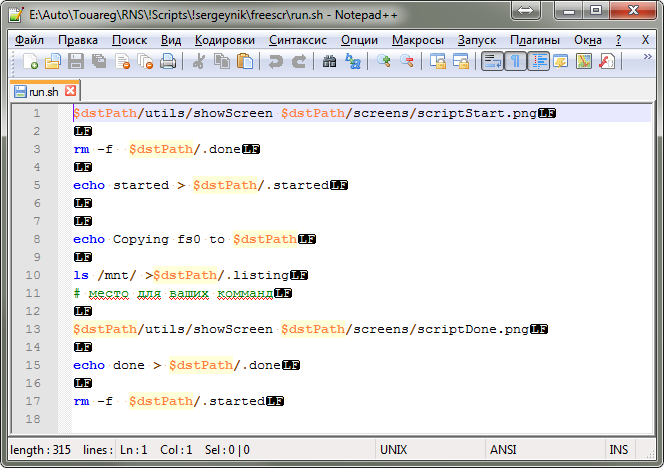Click the Undo arrow icon
Screen dimensions: 664x468
[275, 62]
